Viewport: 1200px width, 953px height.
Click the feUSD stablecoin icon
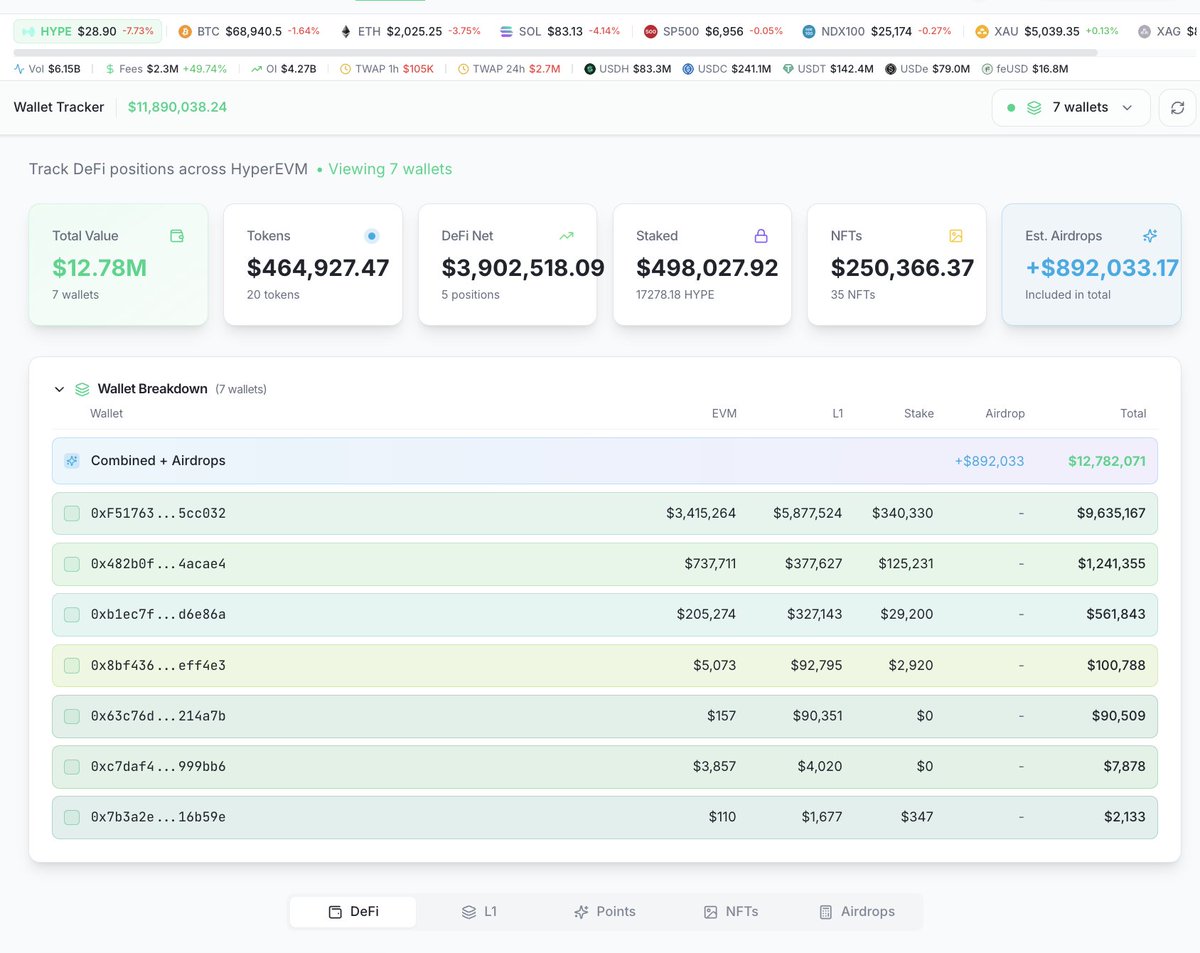987,69
